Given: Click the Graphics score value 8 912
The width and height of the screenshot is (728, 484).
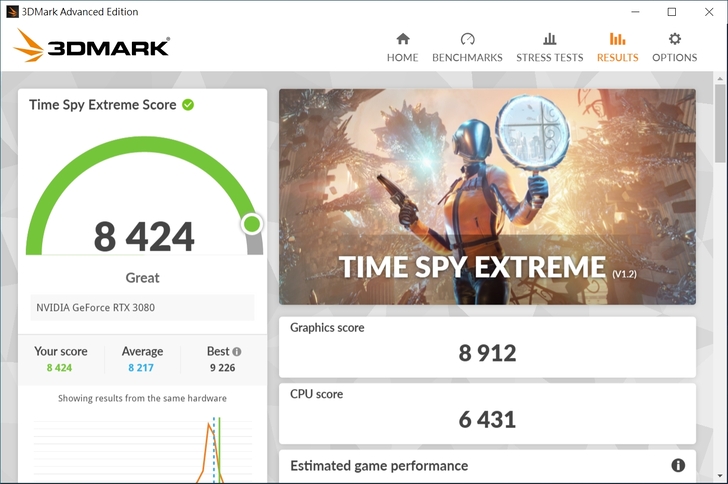Looking at the screenshot, I should [x=487, y=353].
